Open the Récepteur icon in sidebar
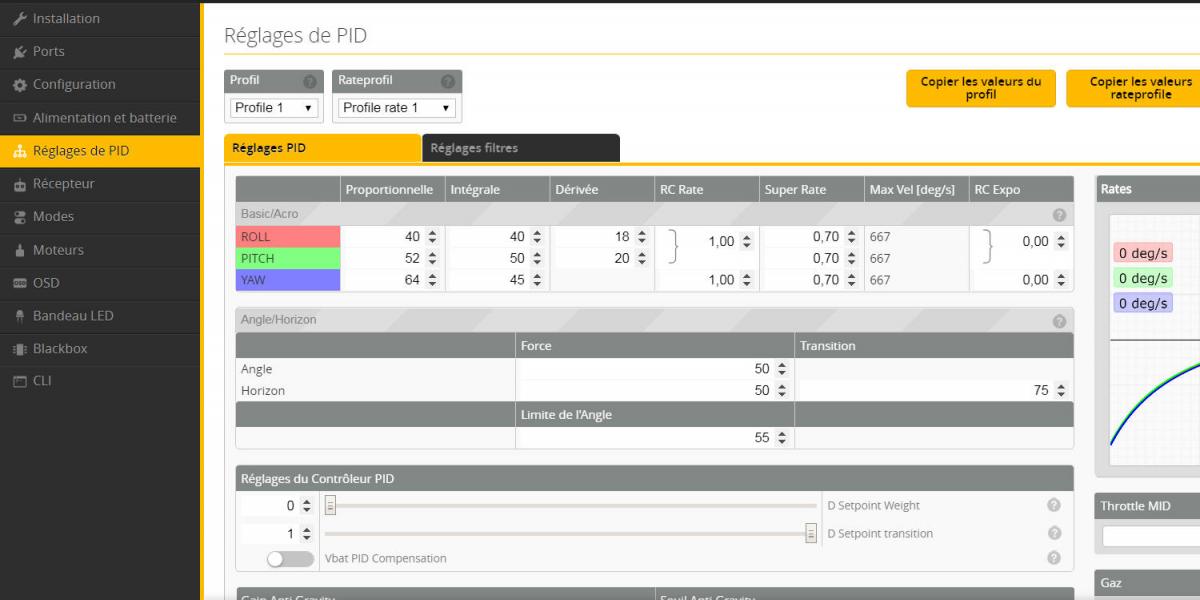 [20, 184]
